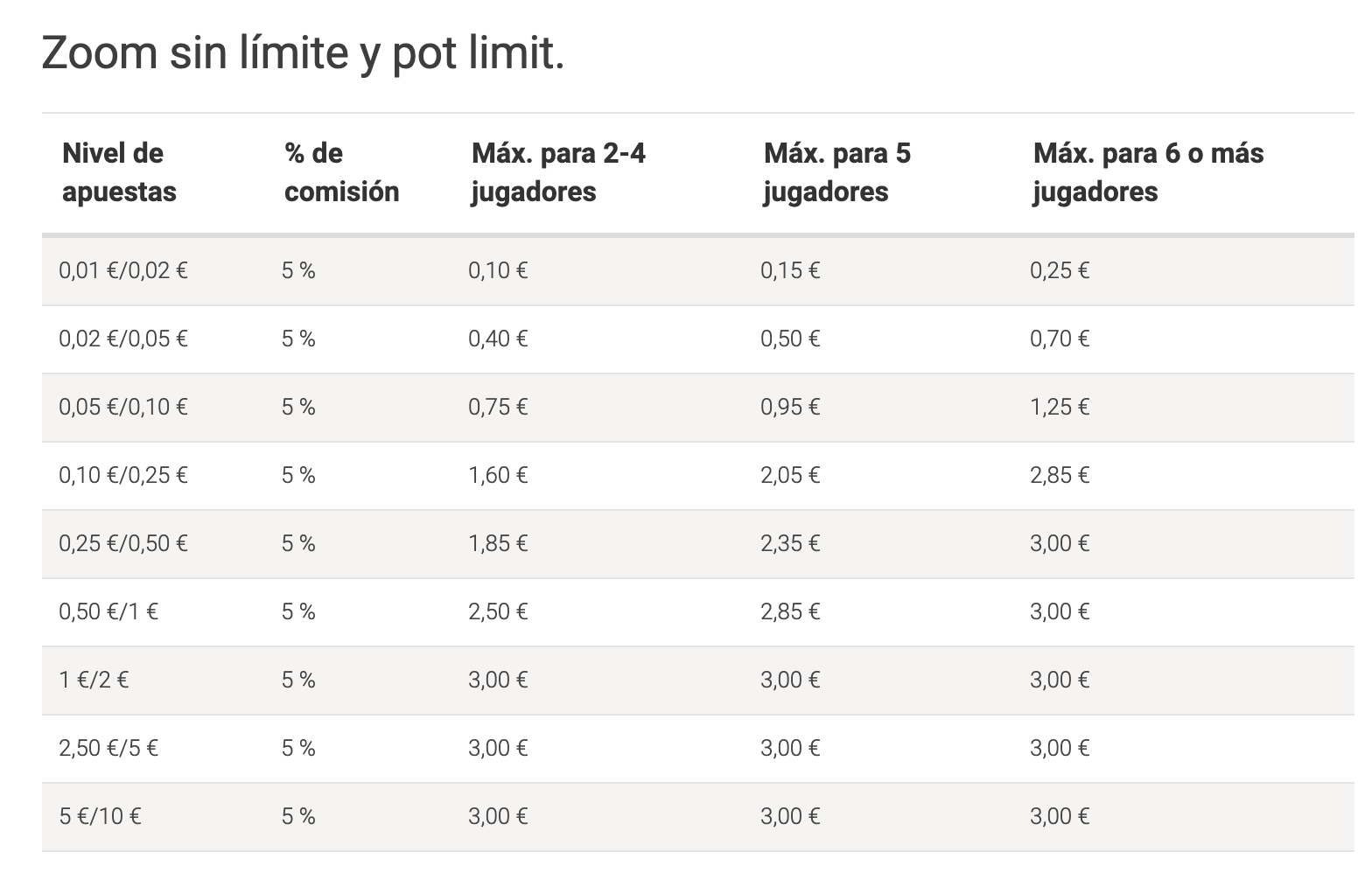Click the 5 €/10 € stakes cell
Screen dimensions: 1372x887
pyautogui.click(x=100, y=816)
